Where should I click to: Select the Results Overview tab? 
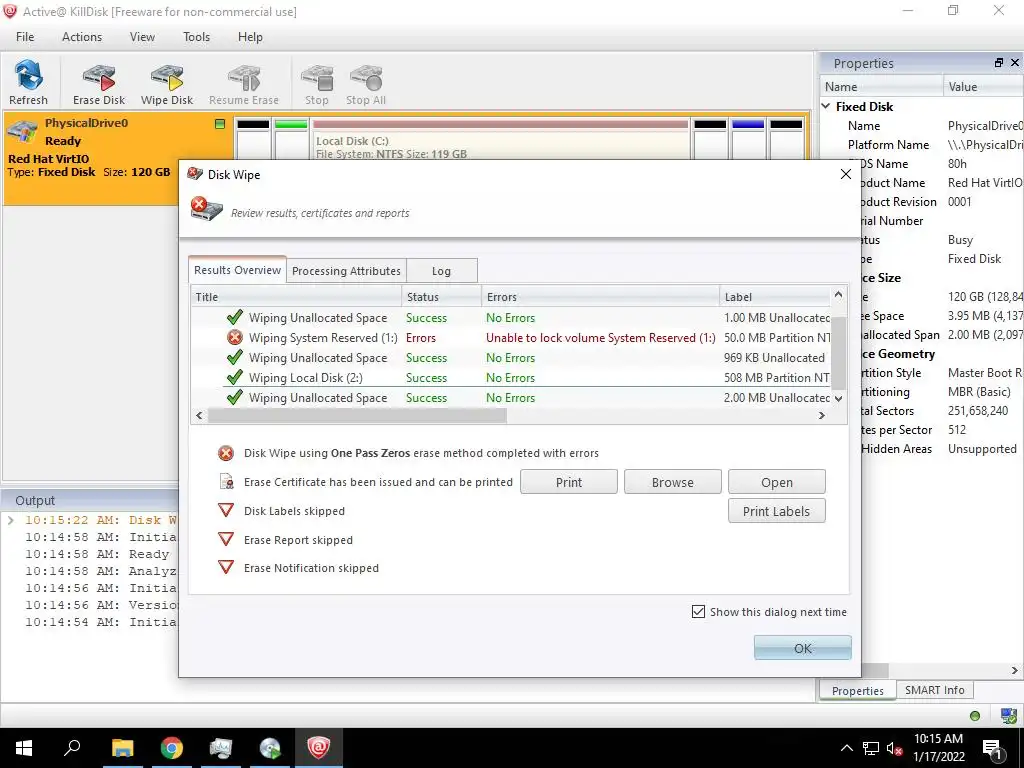tap(237, 270)
